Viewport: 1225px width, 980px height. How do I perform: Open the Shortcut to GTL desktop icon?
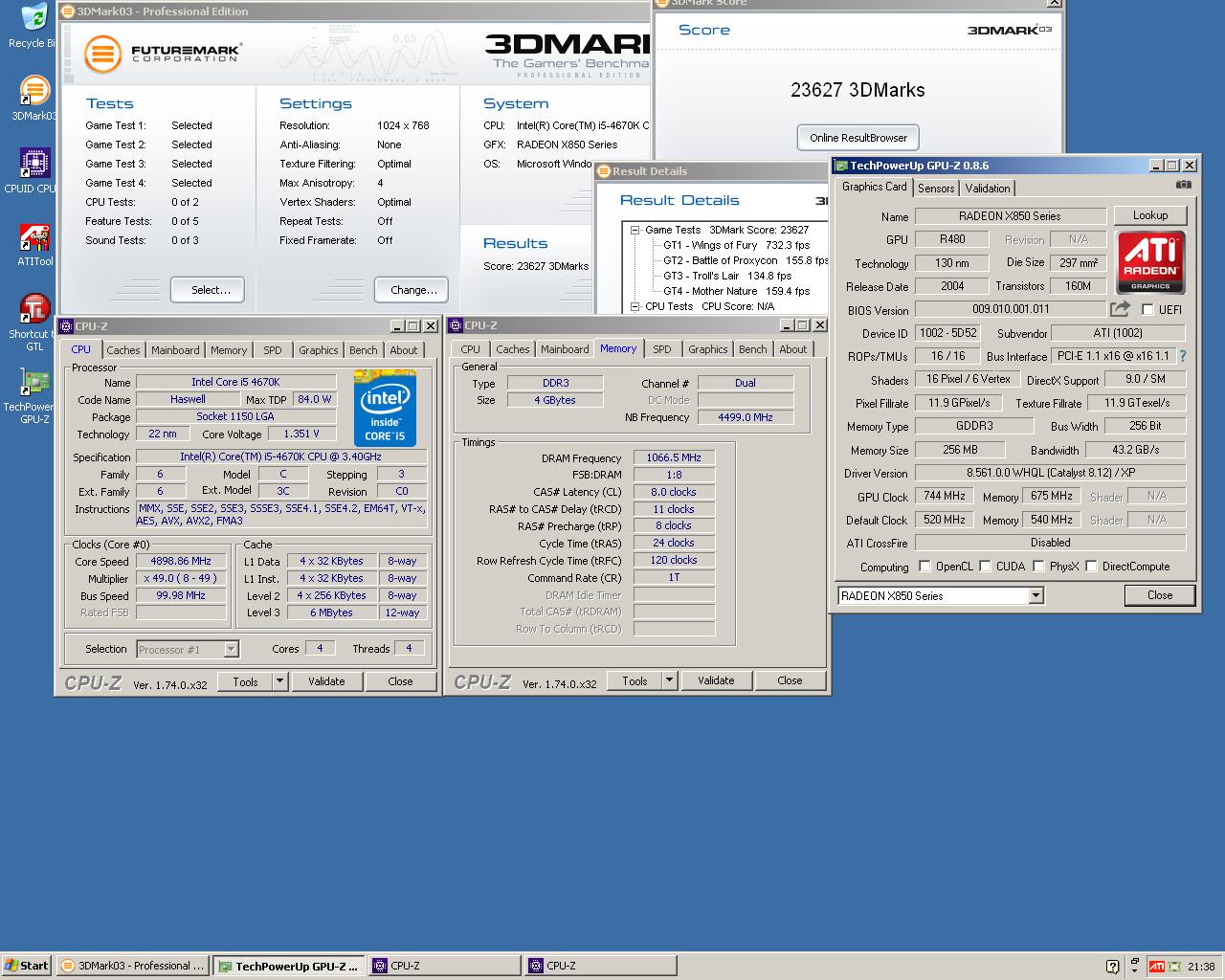(x=34, y=309)
